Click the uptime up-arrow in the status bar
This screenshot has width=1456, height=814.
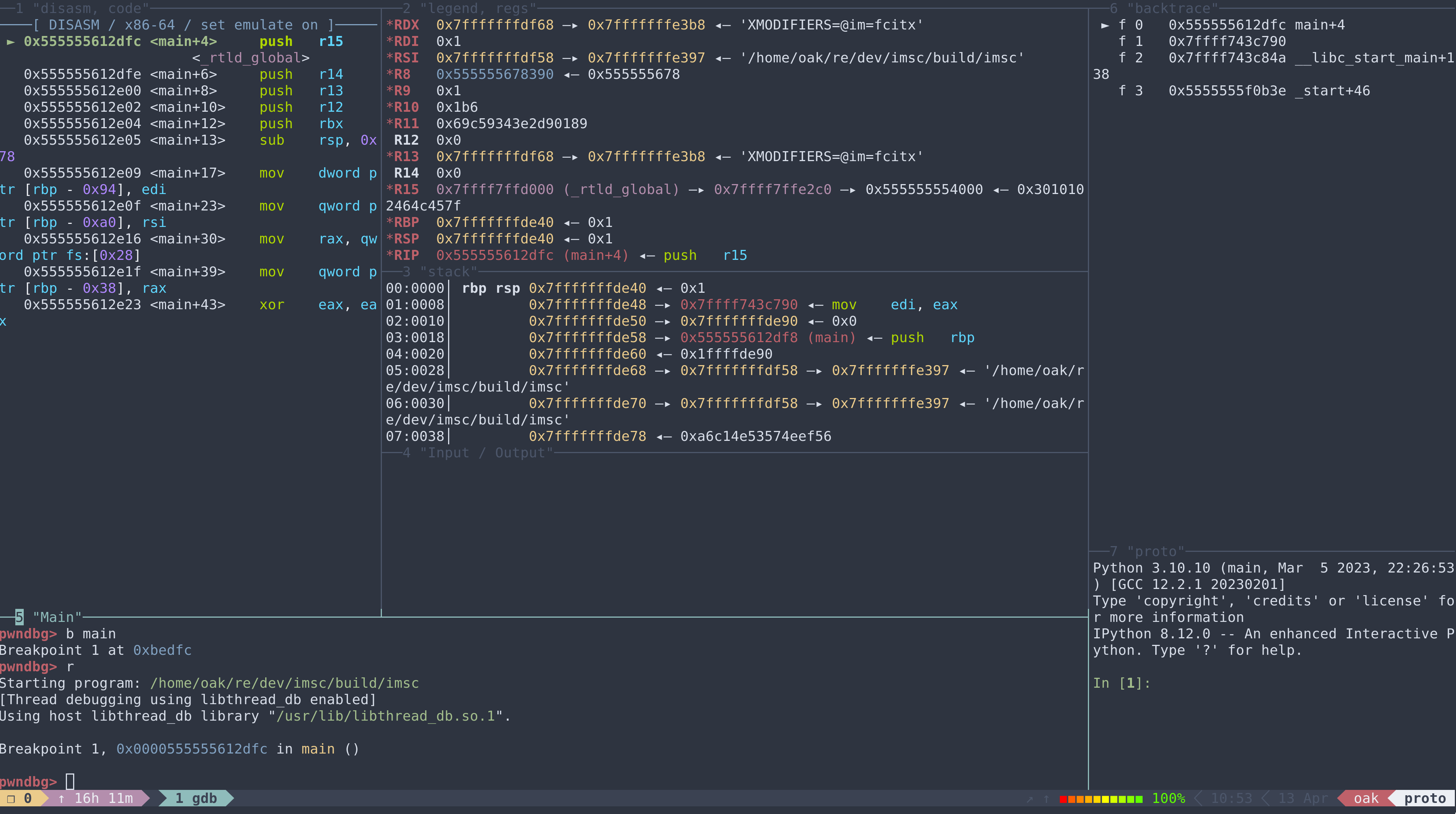pyautogui.click(x=62, y=798)
